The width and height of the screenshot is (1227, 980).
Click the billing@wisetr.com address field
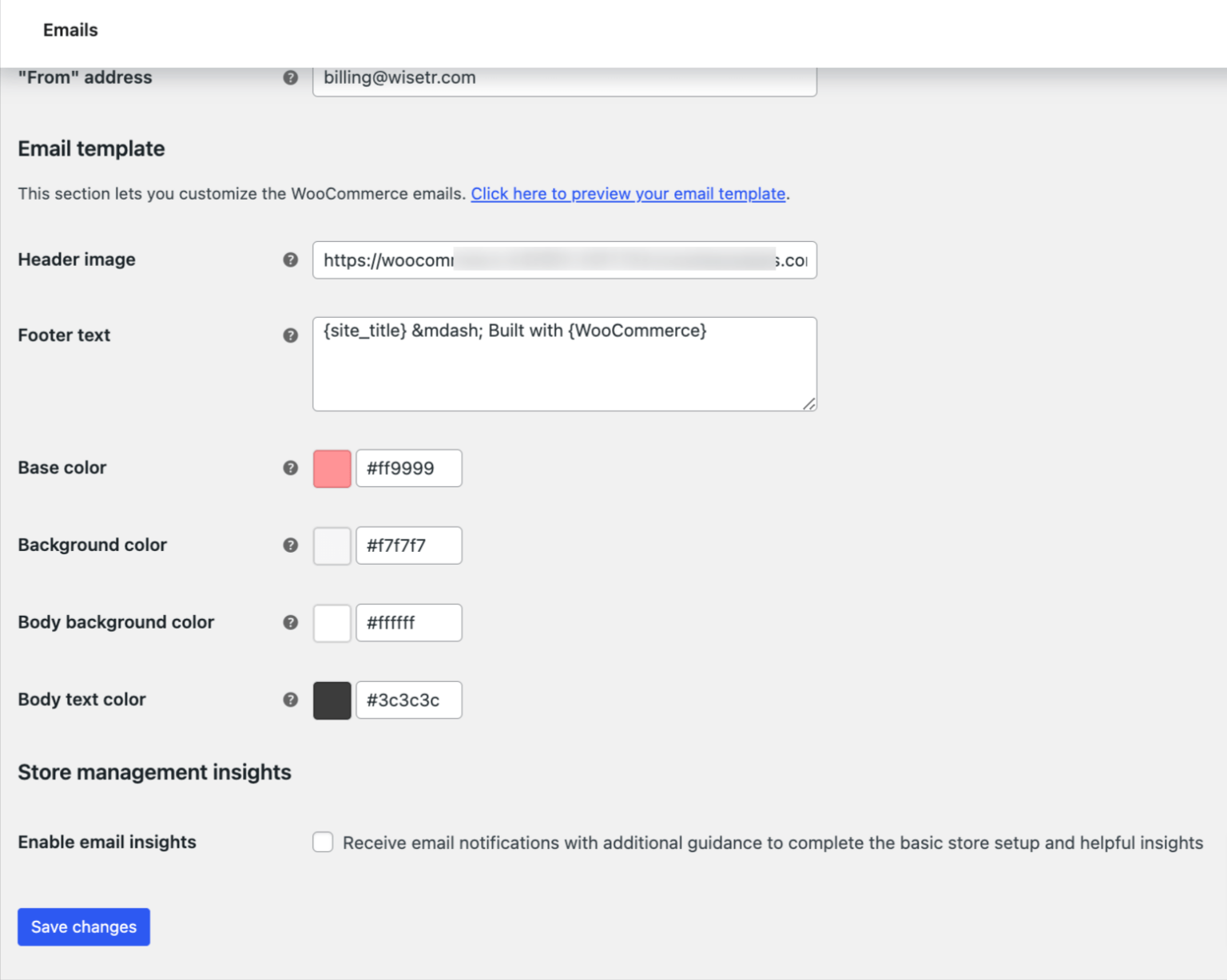click(565, 77)
